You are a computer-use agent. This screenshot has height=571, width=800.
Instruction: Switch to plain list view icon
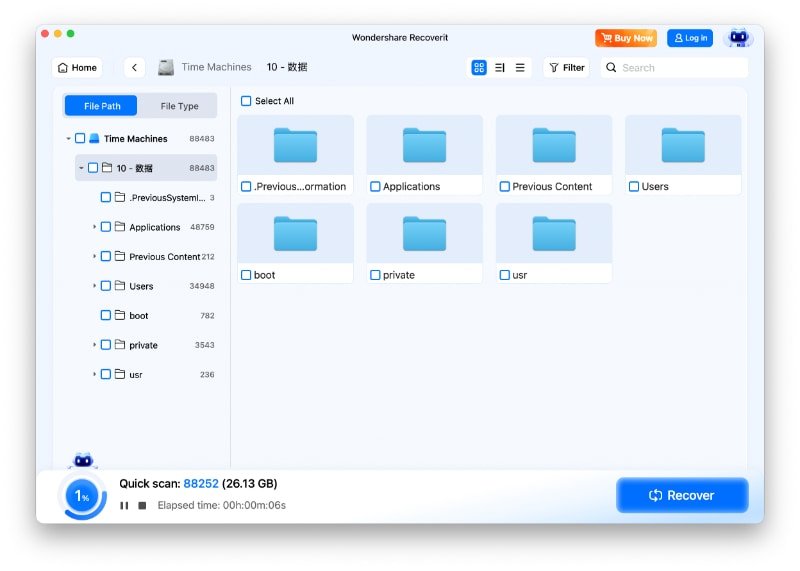(x=520, y=67)
